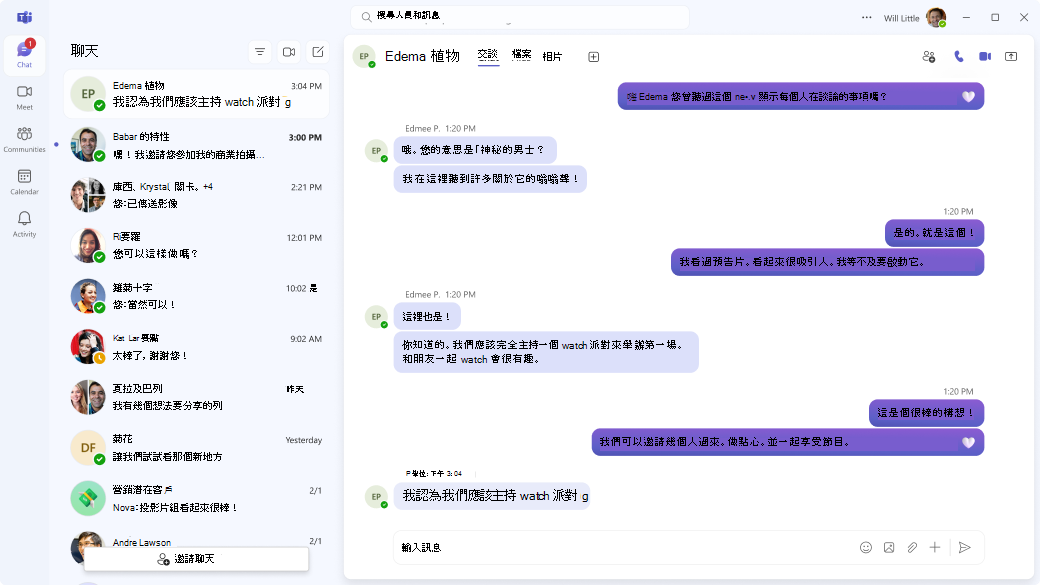Click the filter chats icon
The width and height of the screenshot is (1040, 585).
pos(260,51)
